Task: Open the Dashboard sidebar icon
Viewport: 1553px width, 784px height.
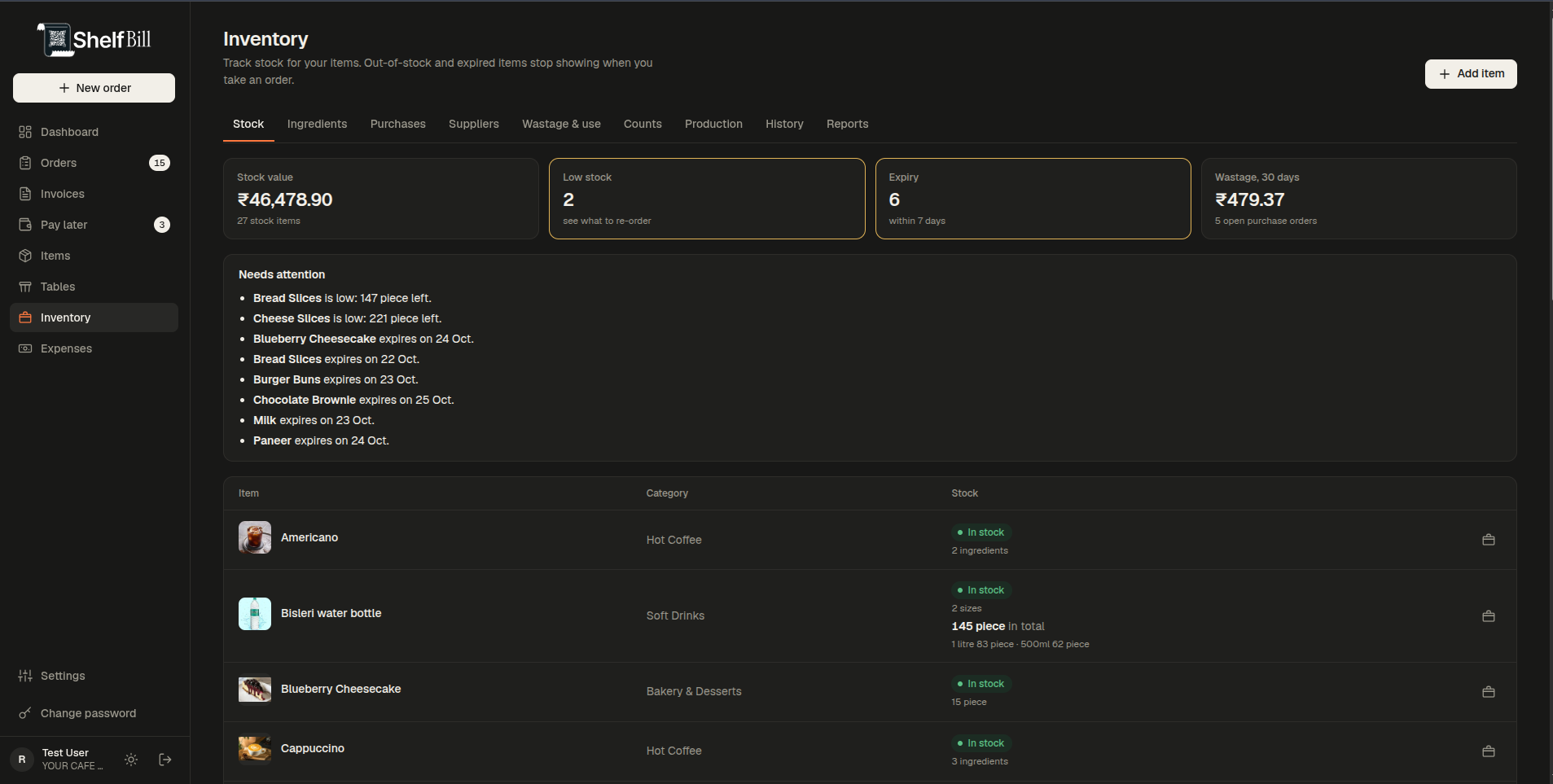Action: [x=25, y=132]
